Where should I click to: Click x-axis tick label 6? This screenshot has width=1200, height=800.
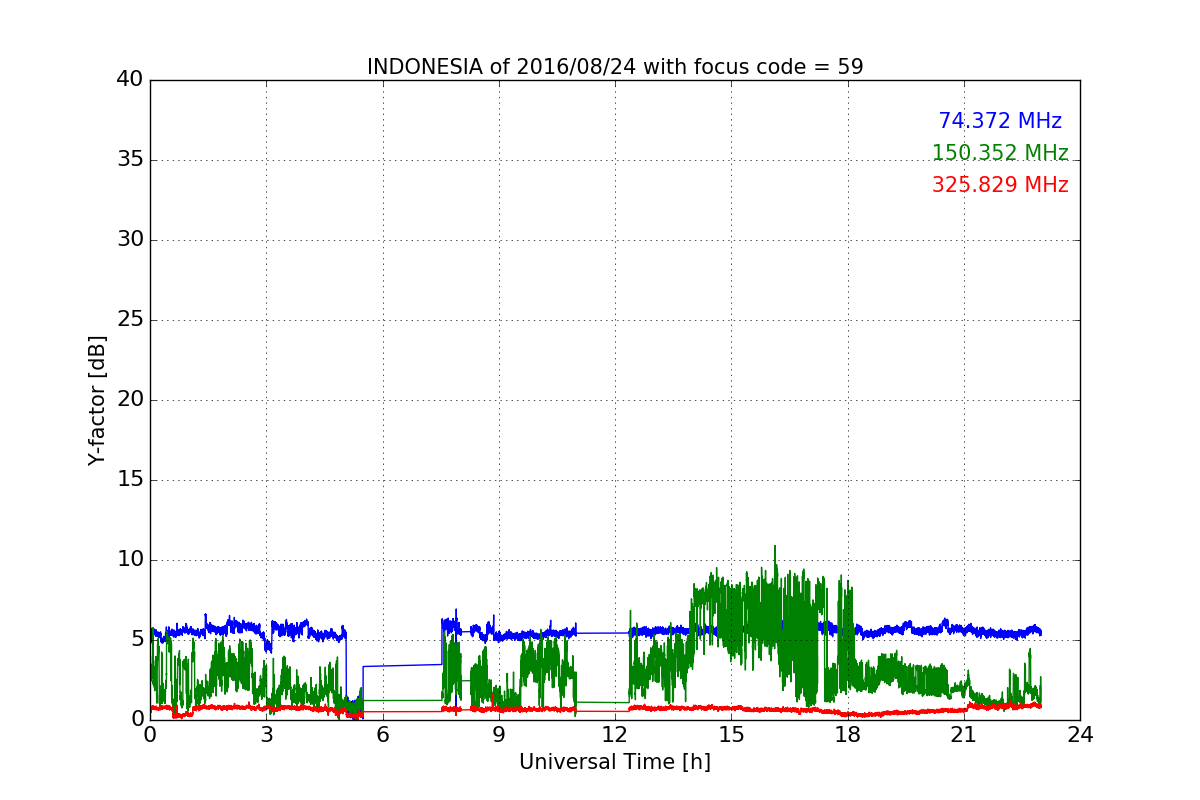click(x=382, y=735)
